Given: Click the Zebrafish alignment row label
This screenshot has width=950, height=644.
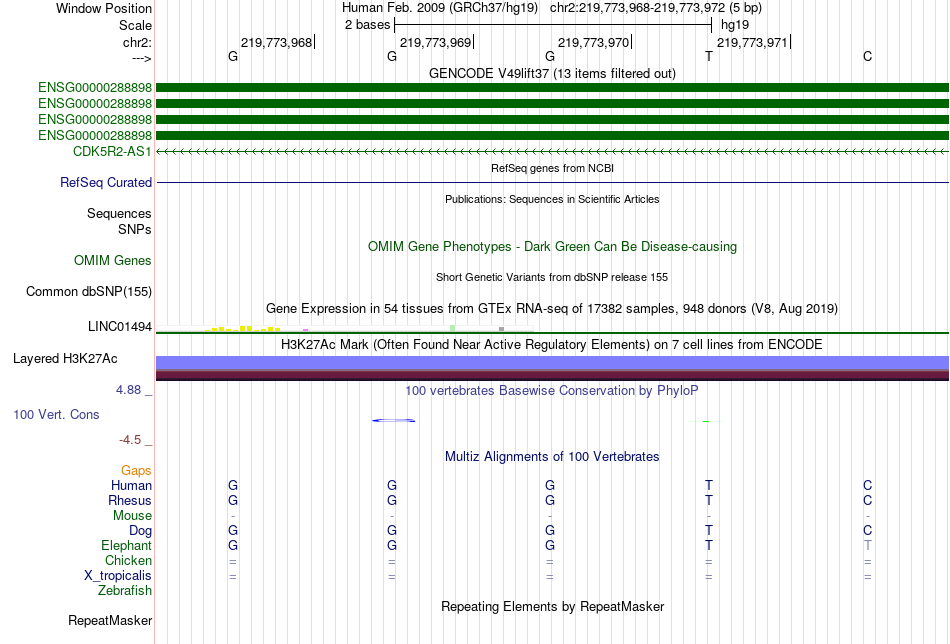Looking at the screenshot, I should point(125,590).
